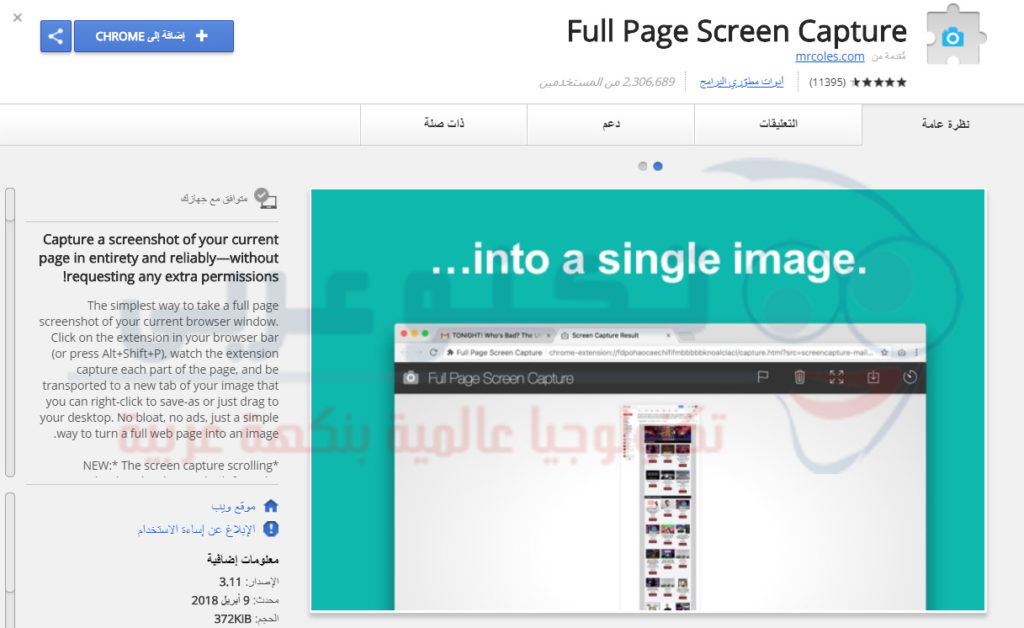Screen dimensions: 1024x628
Task: Click the 2,306,689 users count text
Action: [x=607, y=82]
